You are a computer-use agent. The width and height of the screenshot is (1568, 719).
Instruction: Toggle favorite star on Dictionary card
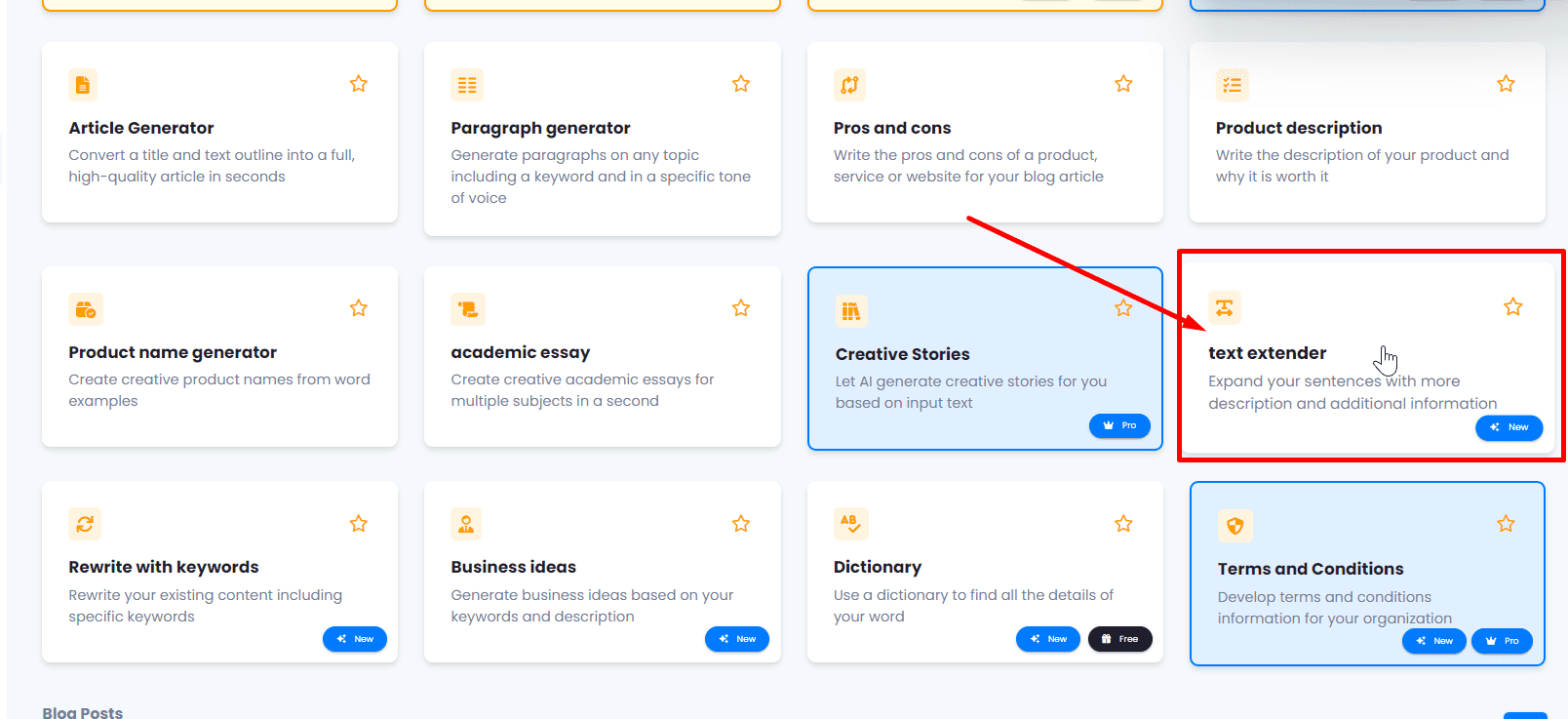1123,524
